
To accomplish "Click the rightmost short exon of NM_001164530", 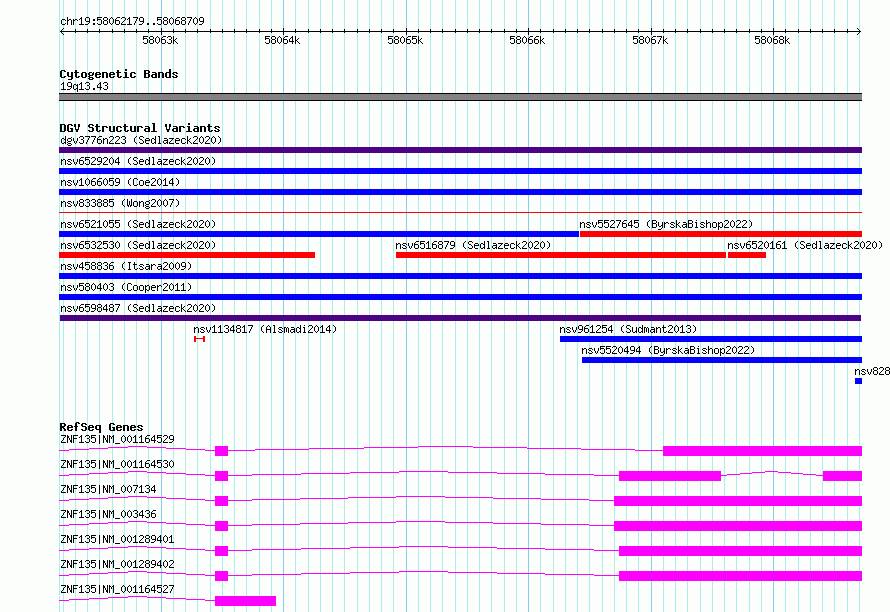I will [x=842, y=476].
